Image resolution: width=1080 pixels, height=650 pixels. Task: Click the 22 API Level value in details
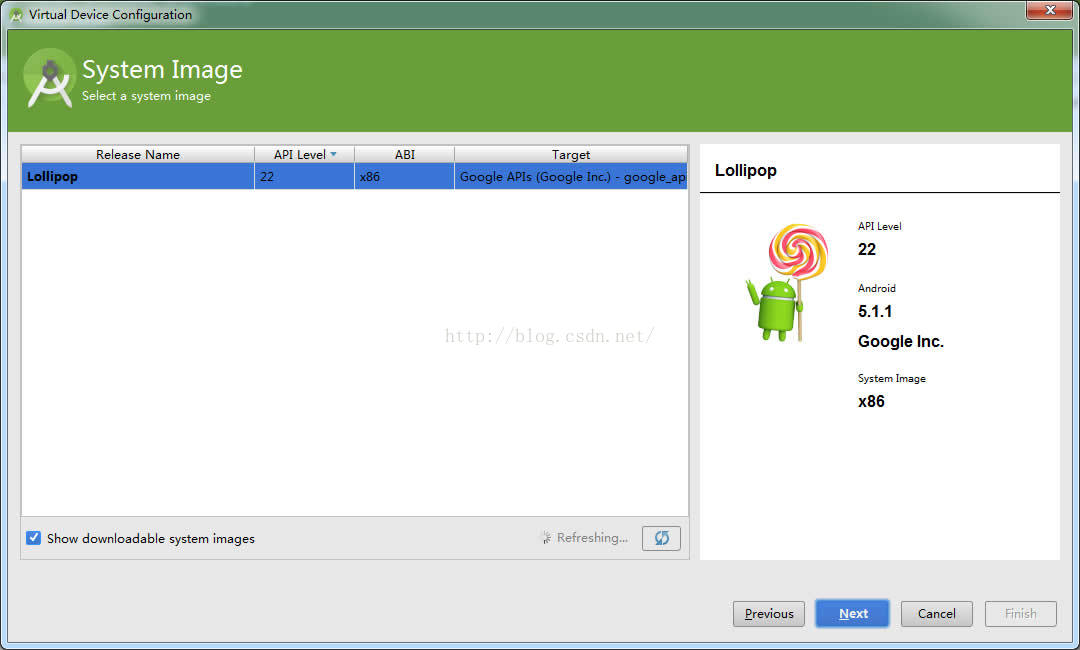click(866, 249)
